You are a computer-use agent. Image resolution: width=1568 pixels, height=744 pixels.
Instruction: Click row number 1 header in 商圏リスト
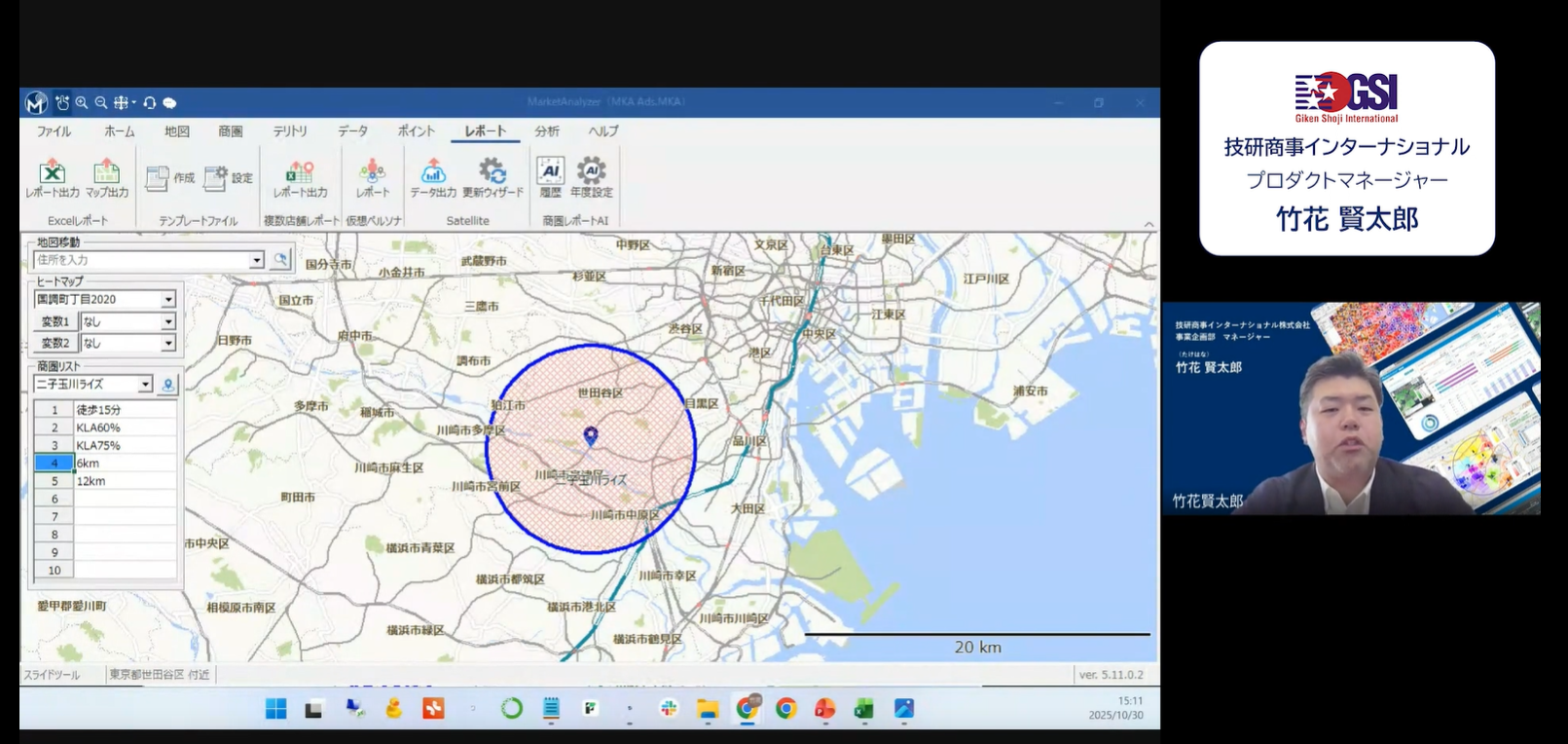[x=55, y=410]
